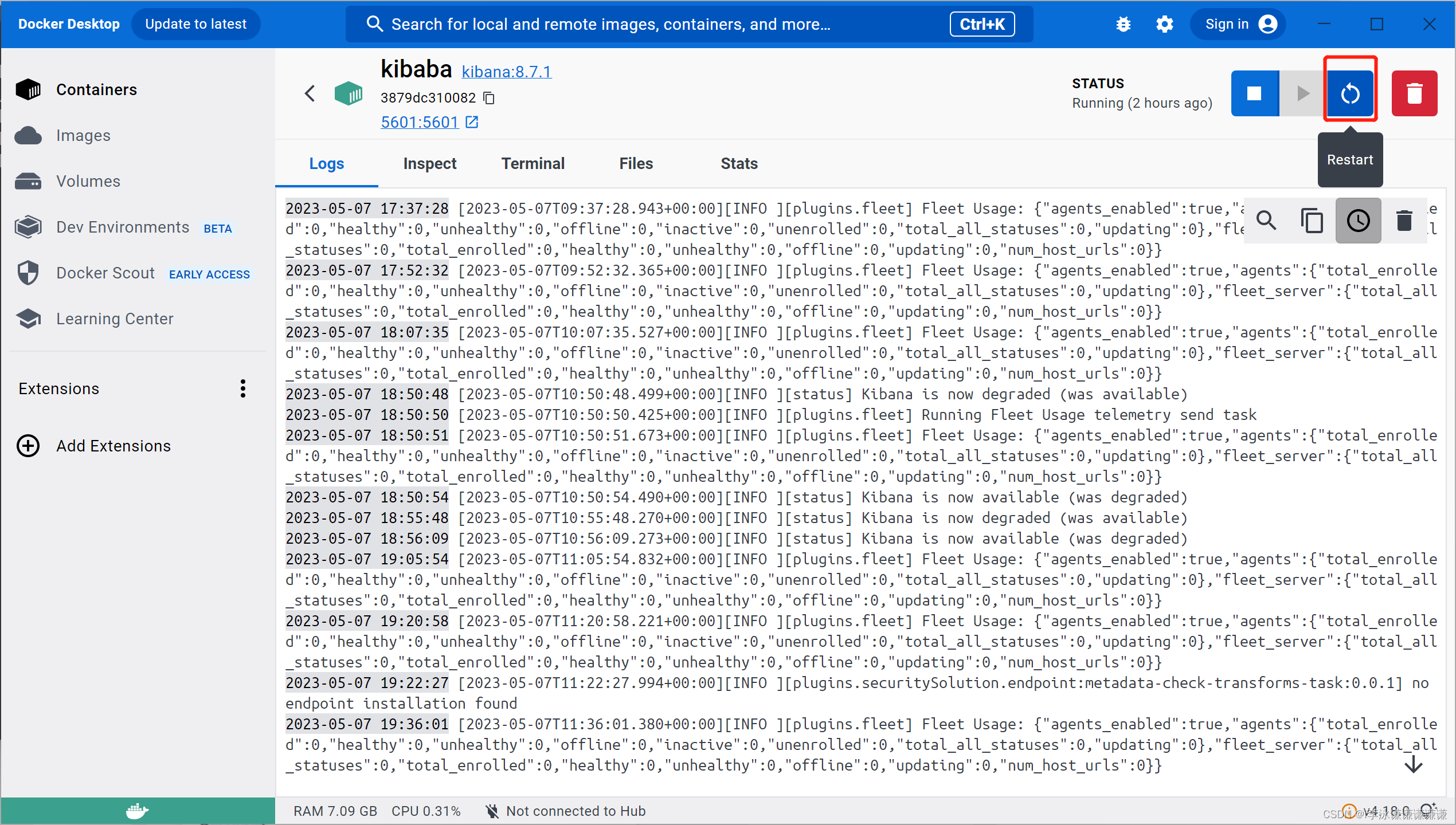Restart the kibaba container
This screenshot has width=1456, height=825.
[1350, 93]
